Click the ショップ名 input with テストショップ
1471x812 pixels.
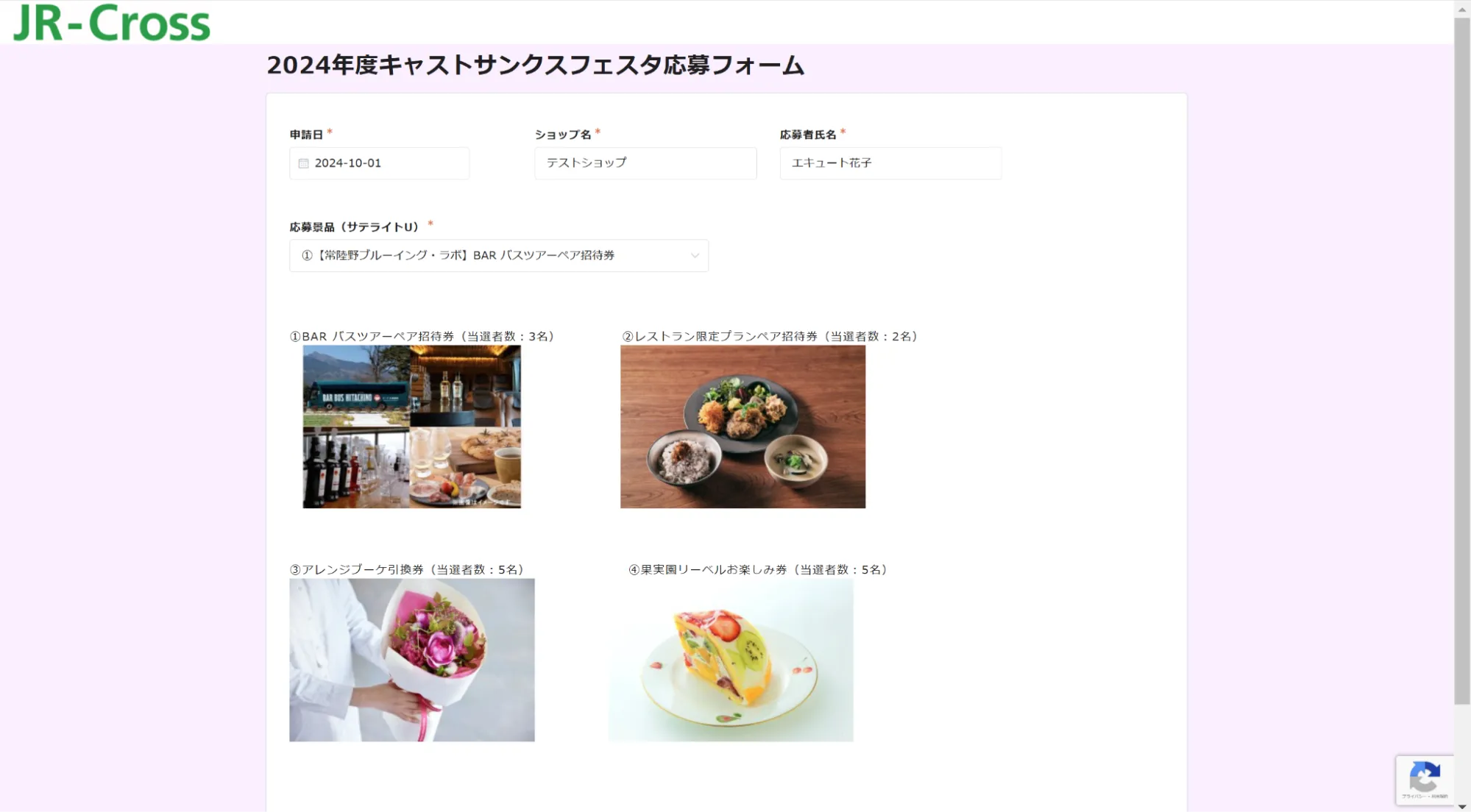(645, 163)
